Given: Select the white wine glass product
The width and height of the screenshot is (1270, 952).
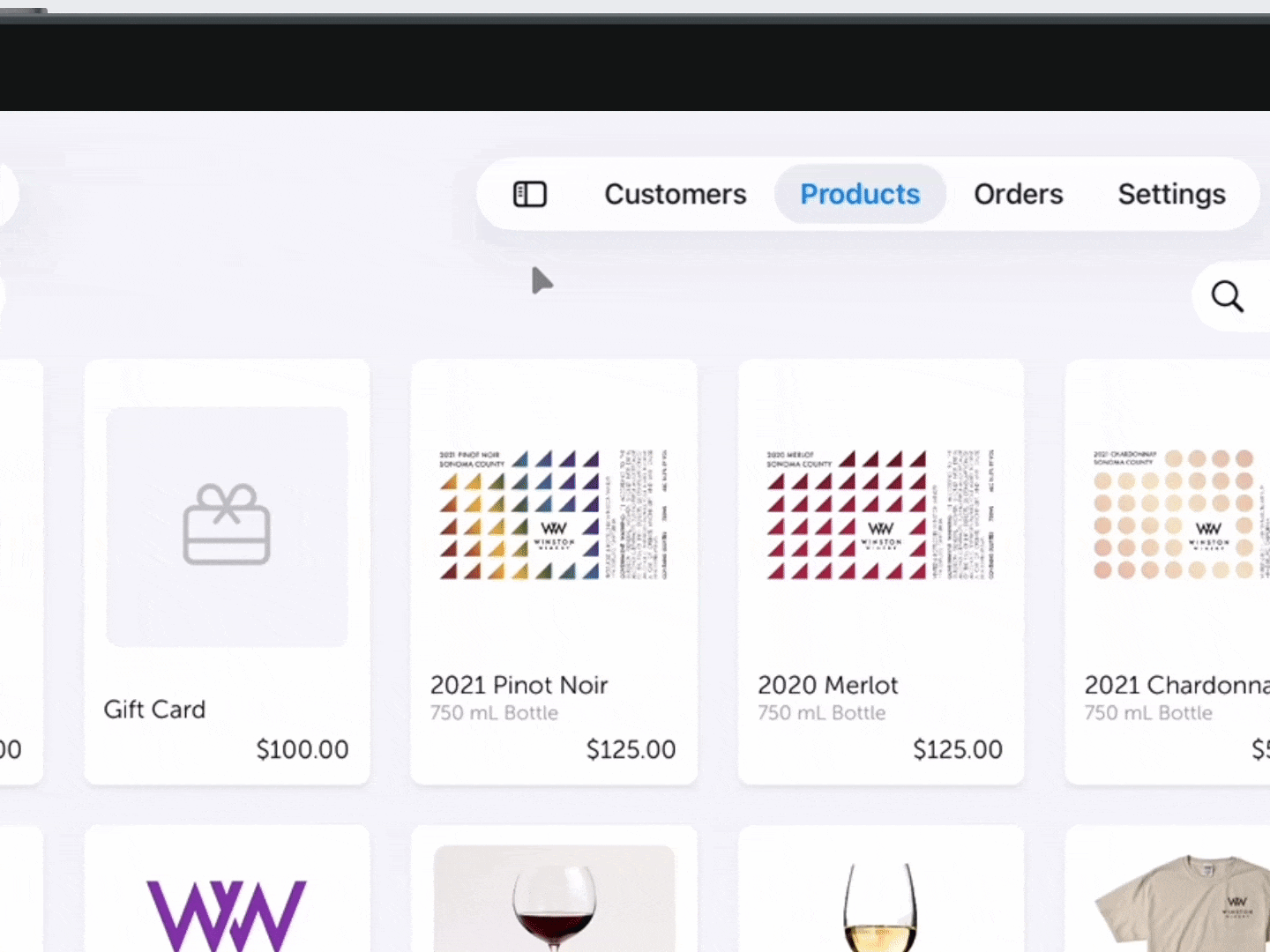Looking at the screenshot, I should point(881,890).
